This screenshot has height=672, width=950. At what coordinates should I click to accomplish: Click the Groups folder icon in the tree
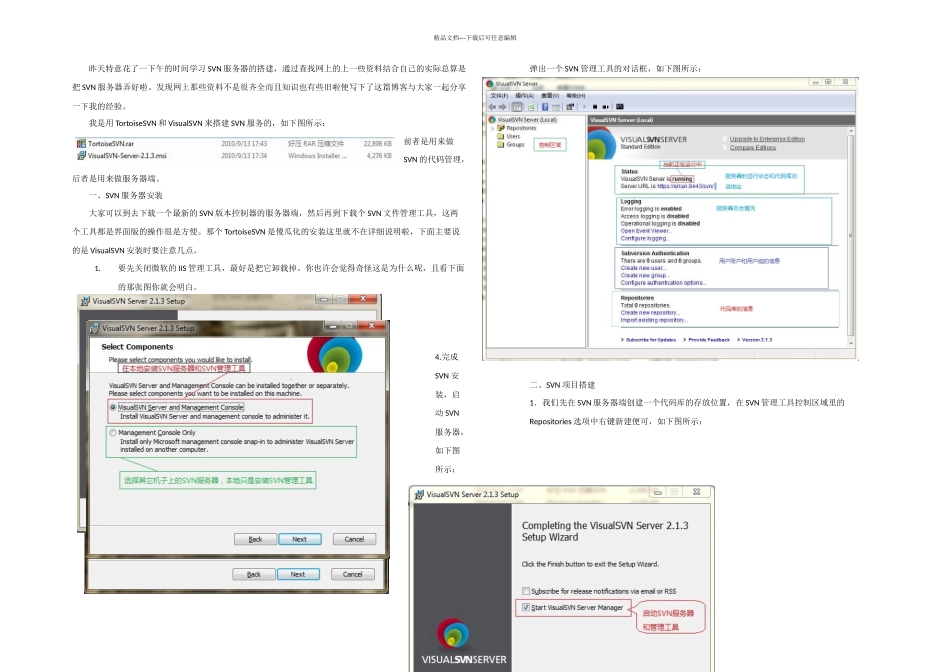(500, 144)
